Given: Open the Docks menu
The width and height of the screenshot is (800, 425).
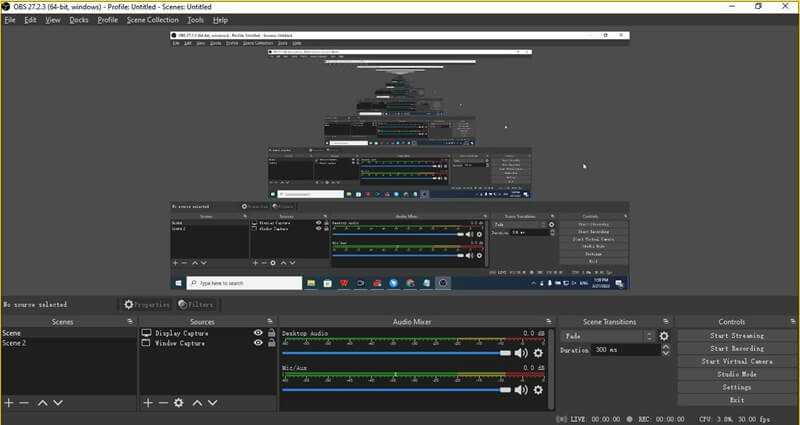Looking at the screenshot, I should (x=79, y=20).
